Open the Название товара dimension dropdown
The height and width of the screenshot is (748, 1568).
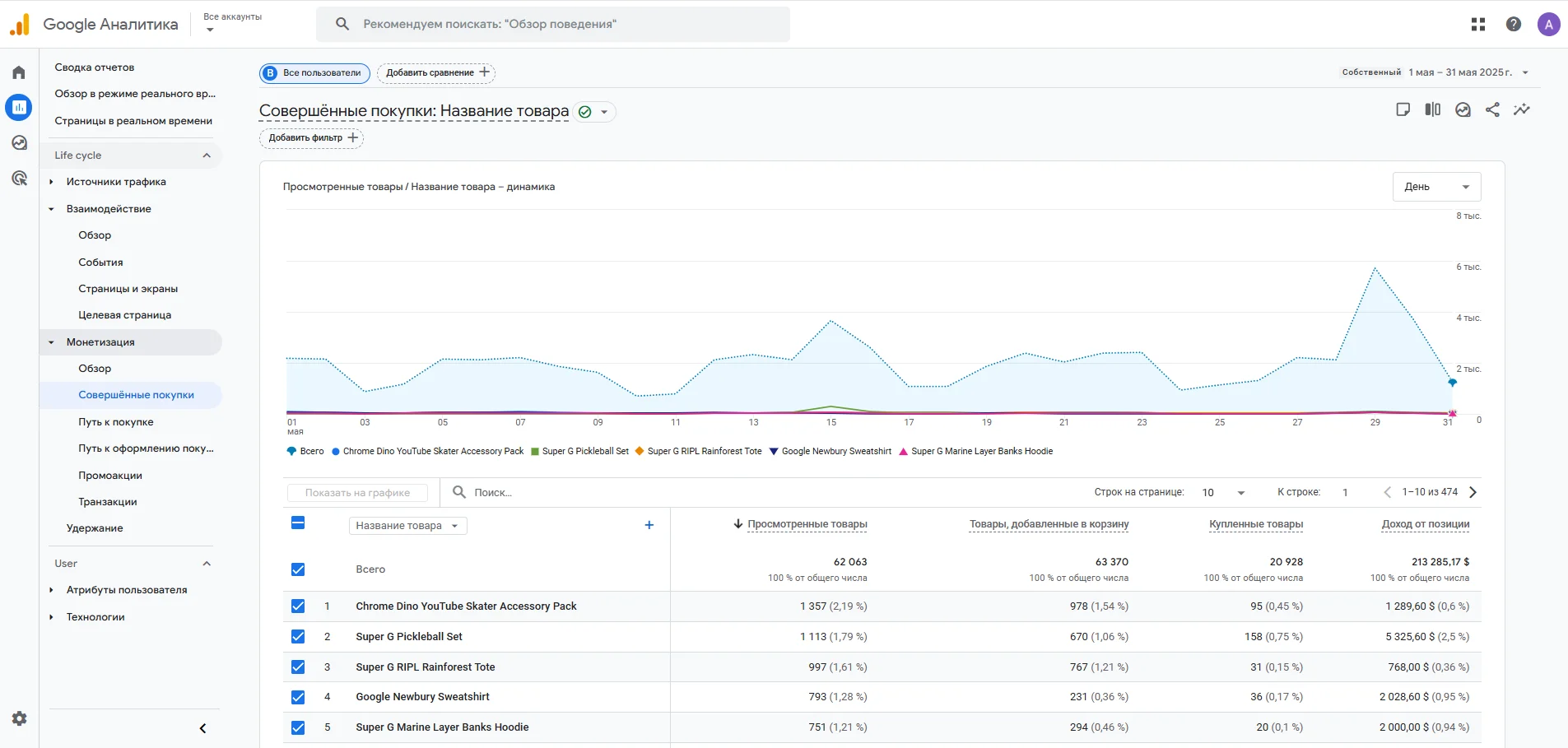coord(407,526)
